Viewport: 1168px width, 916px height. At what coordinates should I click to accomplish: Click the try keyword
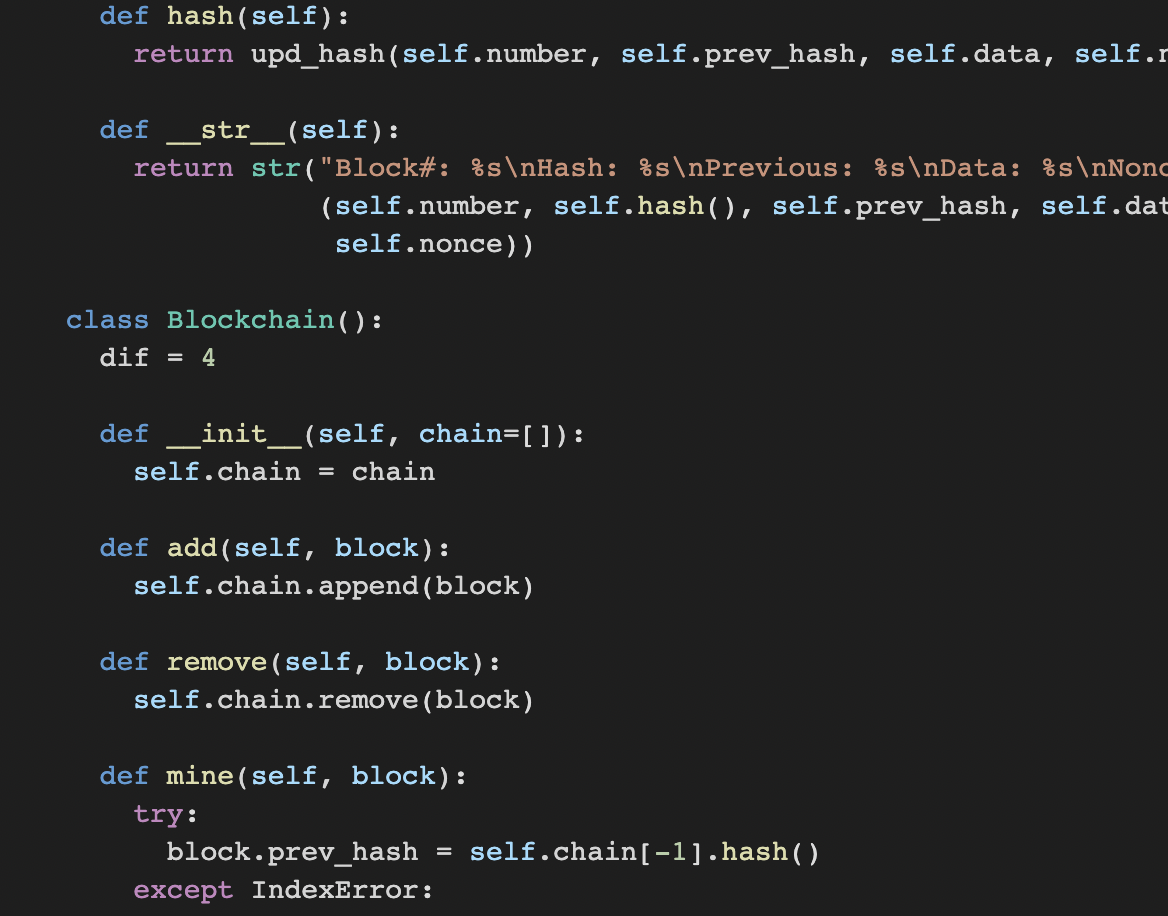click(159, 815)
